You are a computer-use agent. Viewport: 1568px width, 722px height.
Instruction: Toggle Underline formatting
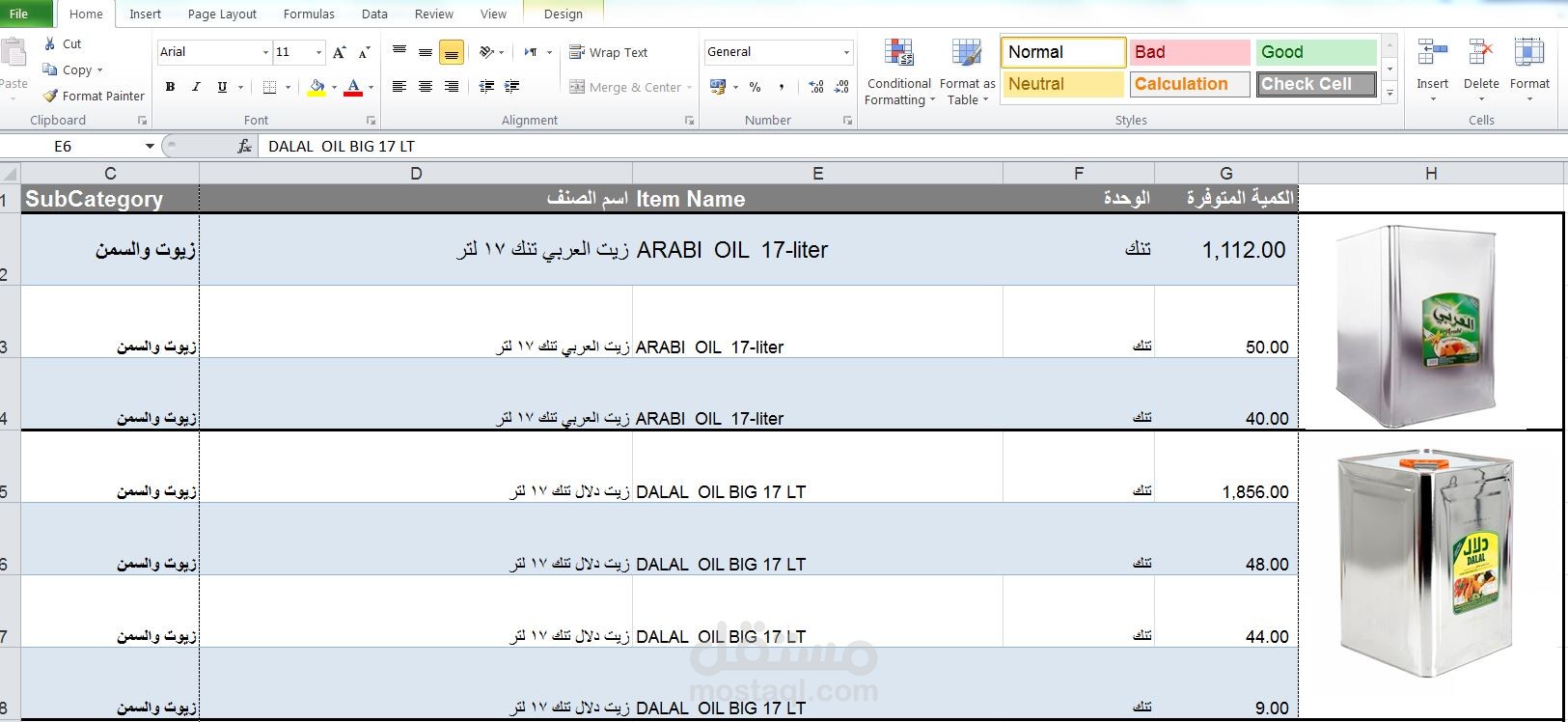[x=222, y=87]
